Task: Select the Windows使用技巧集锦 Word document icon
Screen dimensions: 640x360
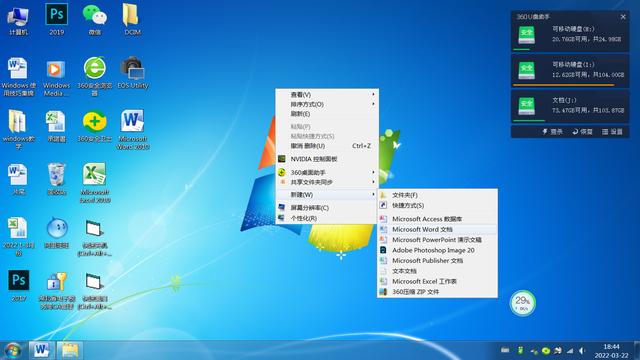Action: point(18,76)
